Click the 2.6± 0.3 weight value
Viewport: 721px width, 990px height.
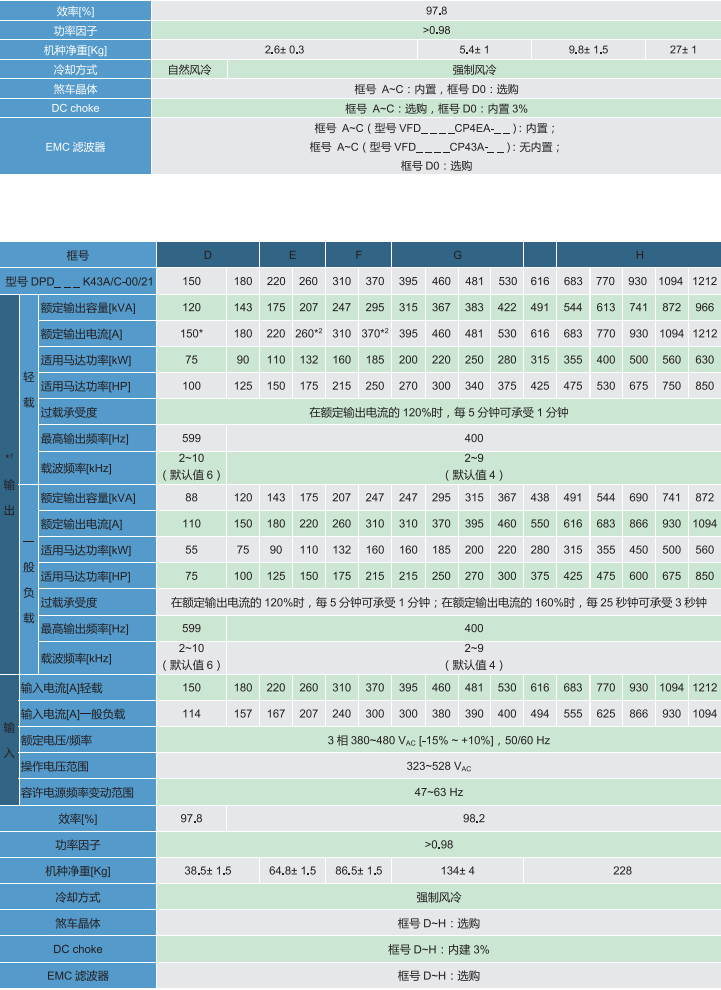tap(284, 49)
